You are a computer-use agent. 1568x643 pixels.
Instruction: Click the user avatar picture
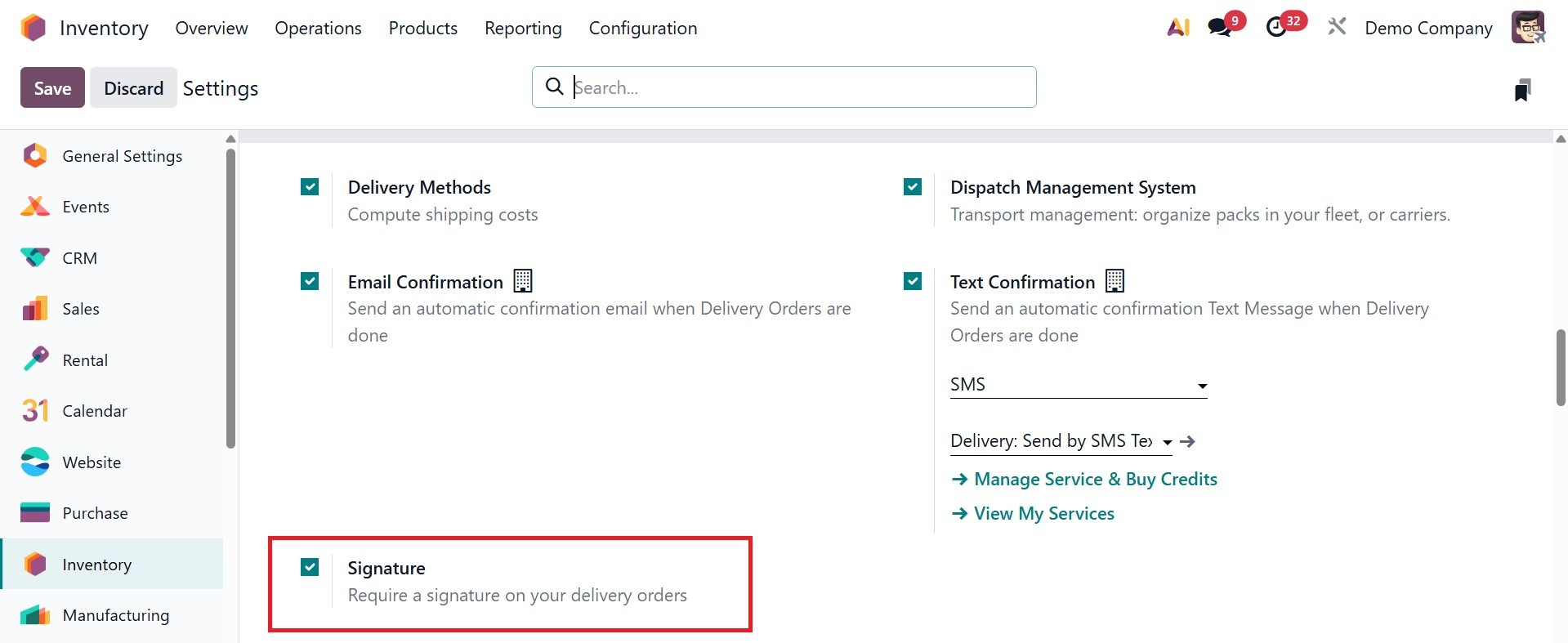pos(1527,28)
